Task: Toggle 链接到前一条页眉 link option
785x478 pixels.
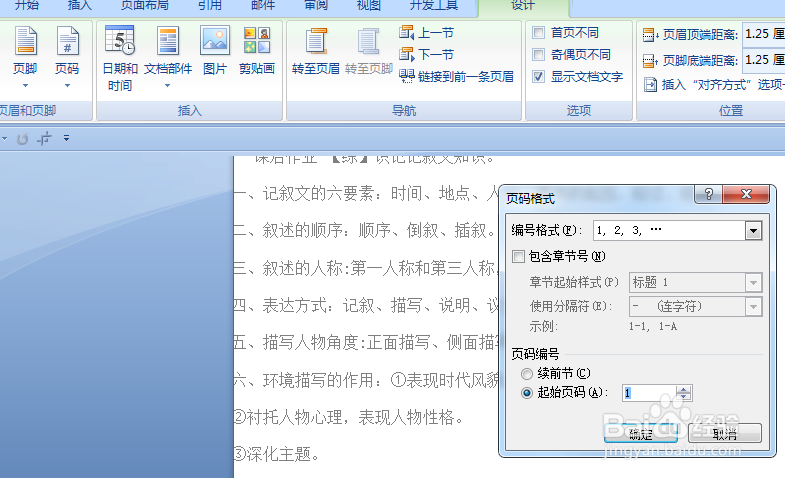Action: tap(456, 77)
